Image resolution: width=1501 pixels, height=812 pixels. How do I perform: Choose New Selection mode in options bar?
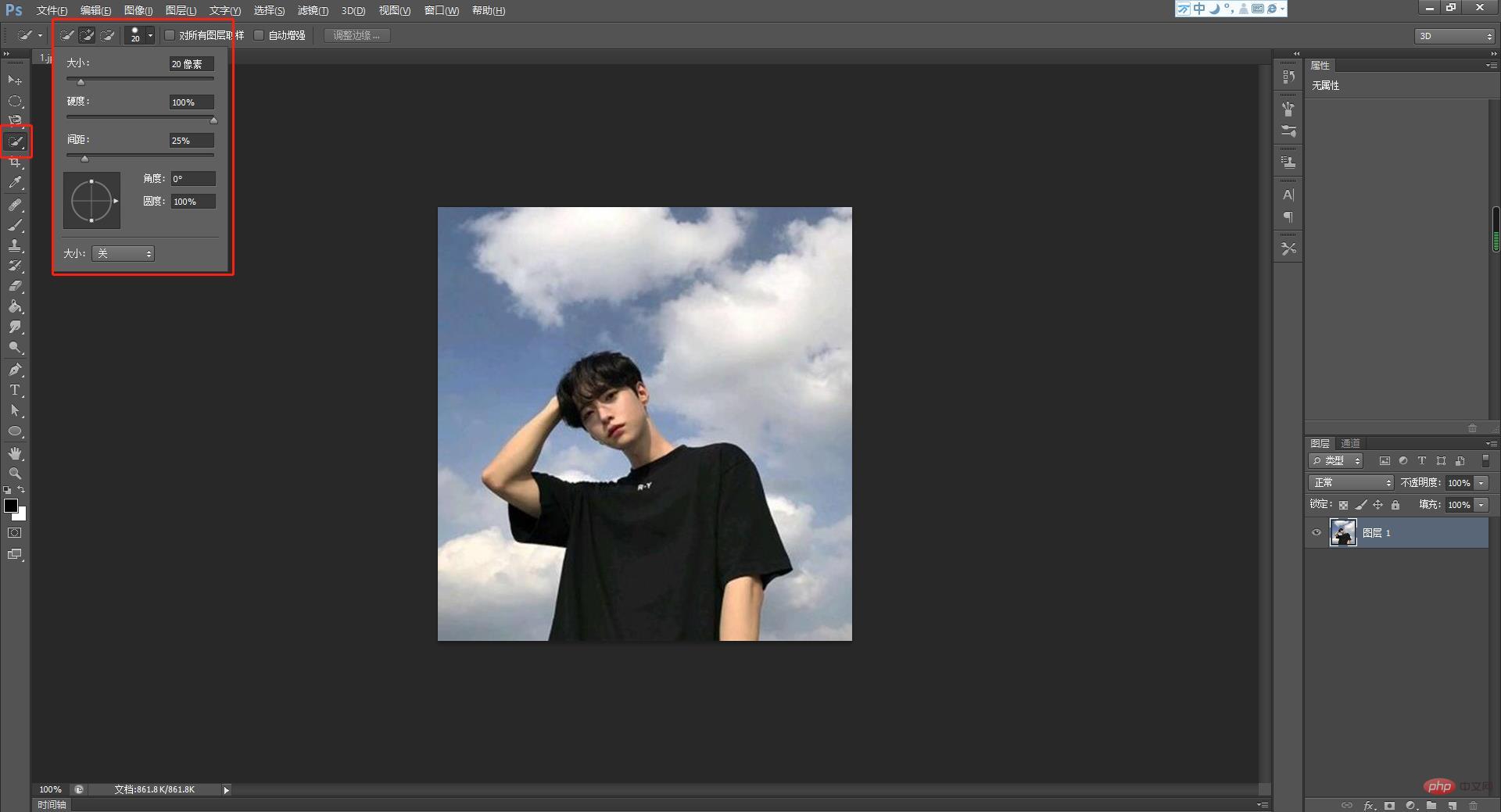coord(67,35)
